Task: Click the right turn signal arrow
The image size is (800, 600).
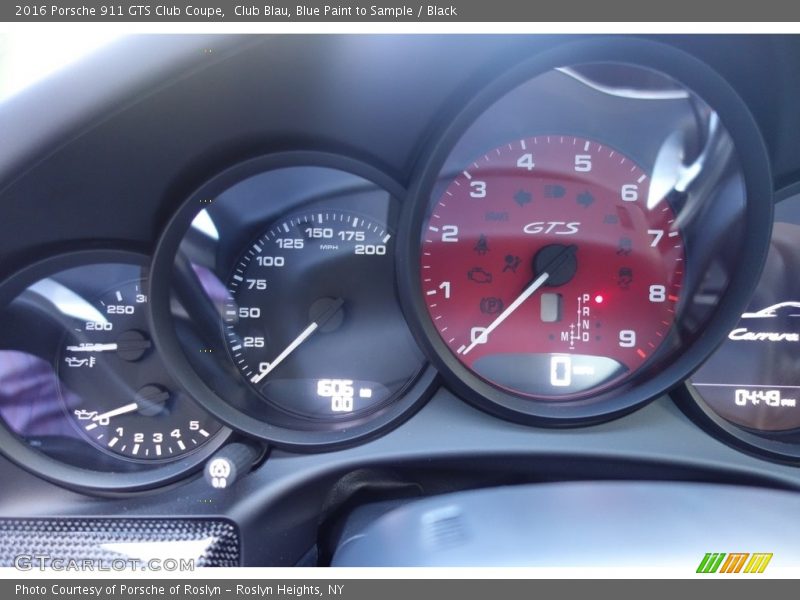Action: tap(586, 198)
